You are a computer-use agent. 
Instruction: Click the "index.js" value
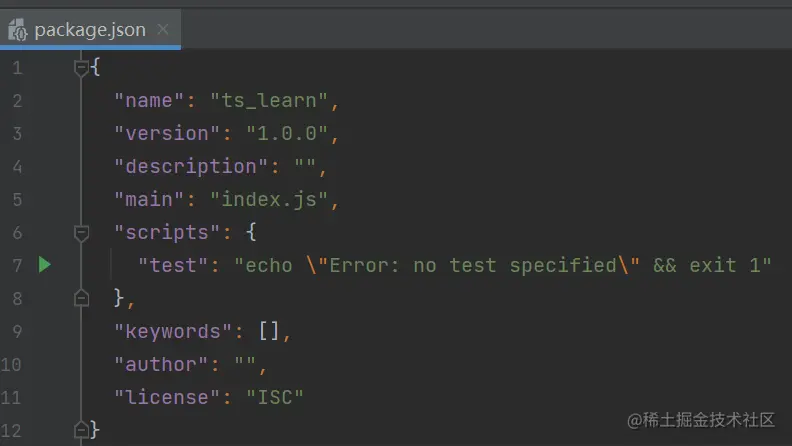(269, 200)
